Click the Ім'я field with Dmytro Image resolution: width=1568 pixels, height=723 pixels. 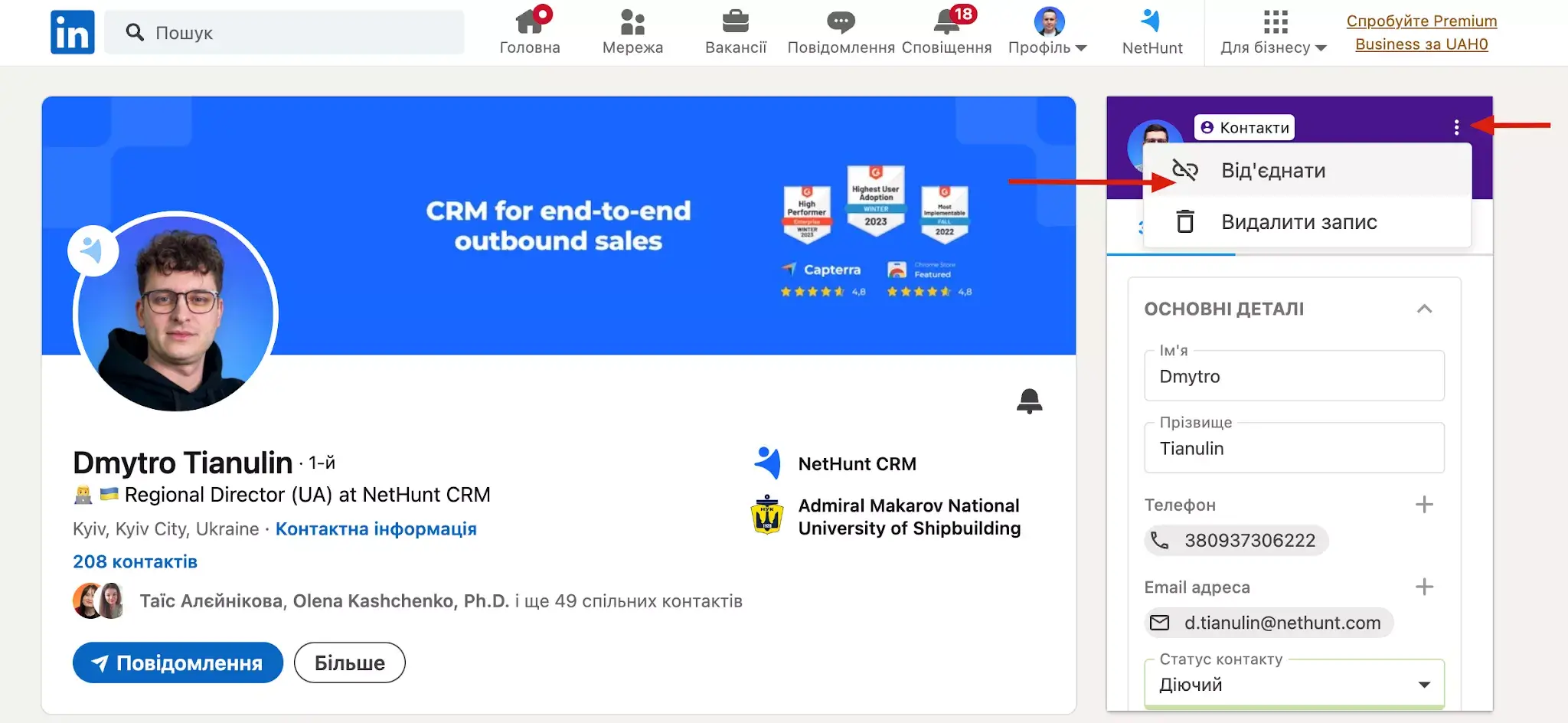(x=1294, y=375)
